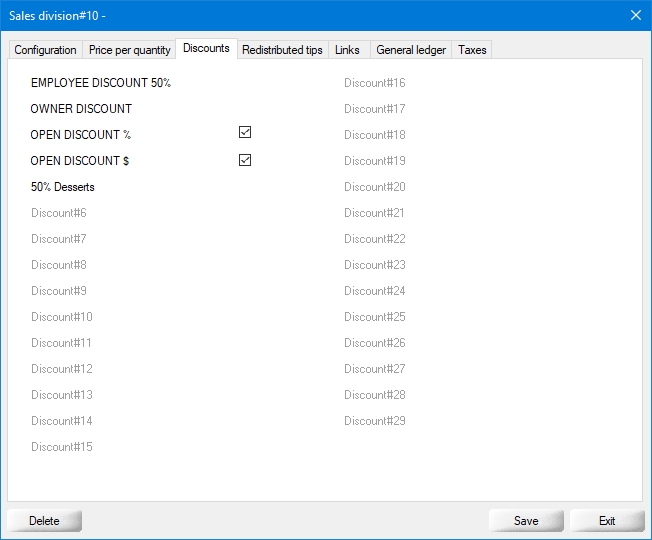Switch to the Configuration tab
This screenshot has height=540, width=652.
45,50
